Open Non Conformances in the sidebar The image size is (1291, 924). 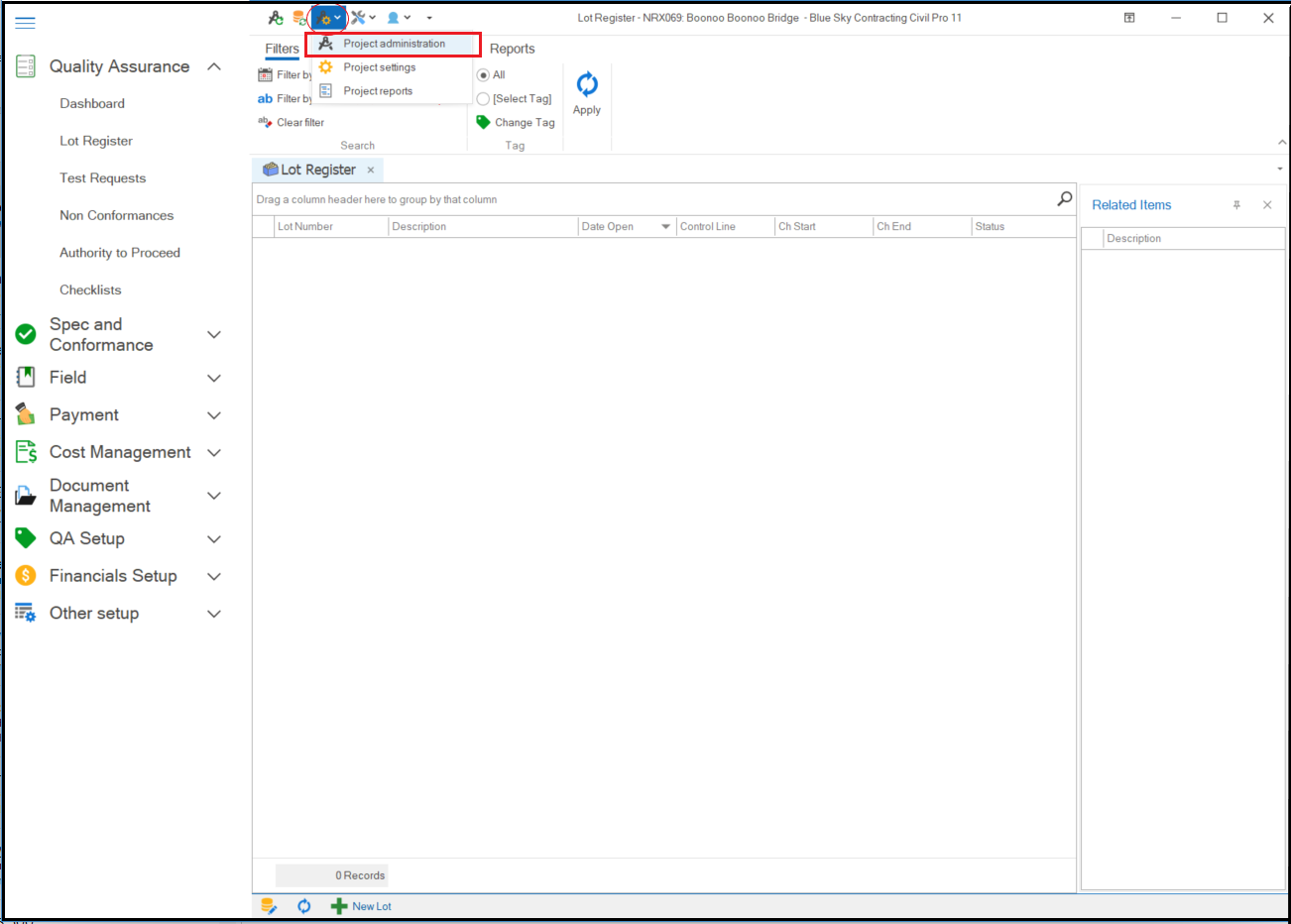point(116,215)
